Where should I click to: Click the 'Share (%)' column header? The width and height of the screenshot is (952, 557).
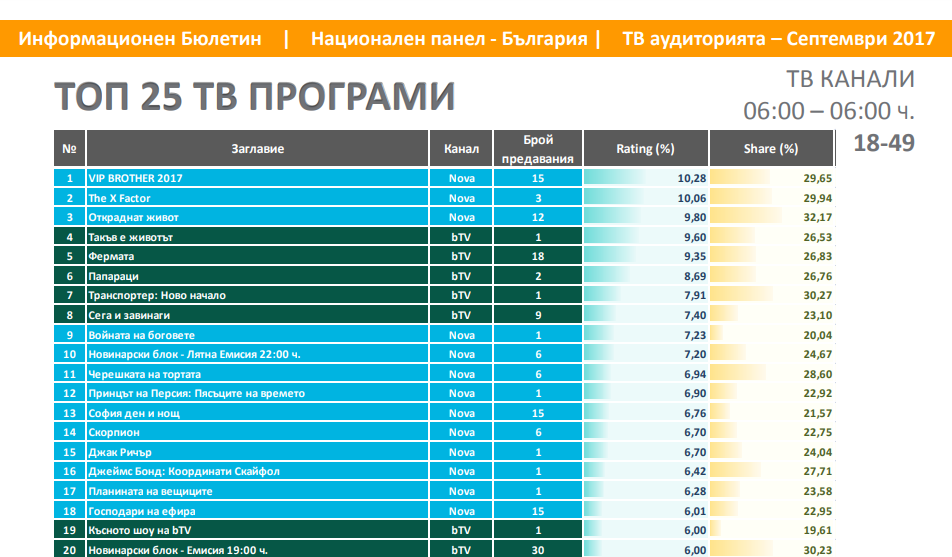point(770,149)
